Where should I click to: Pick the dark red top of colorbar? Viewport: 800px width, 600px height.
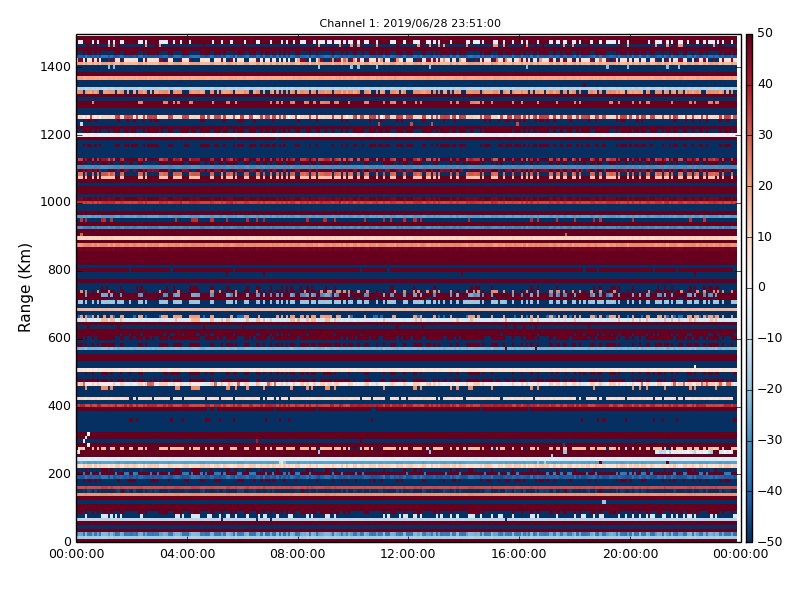click(749, 38)
